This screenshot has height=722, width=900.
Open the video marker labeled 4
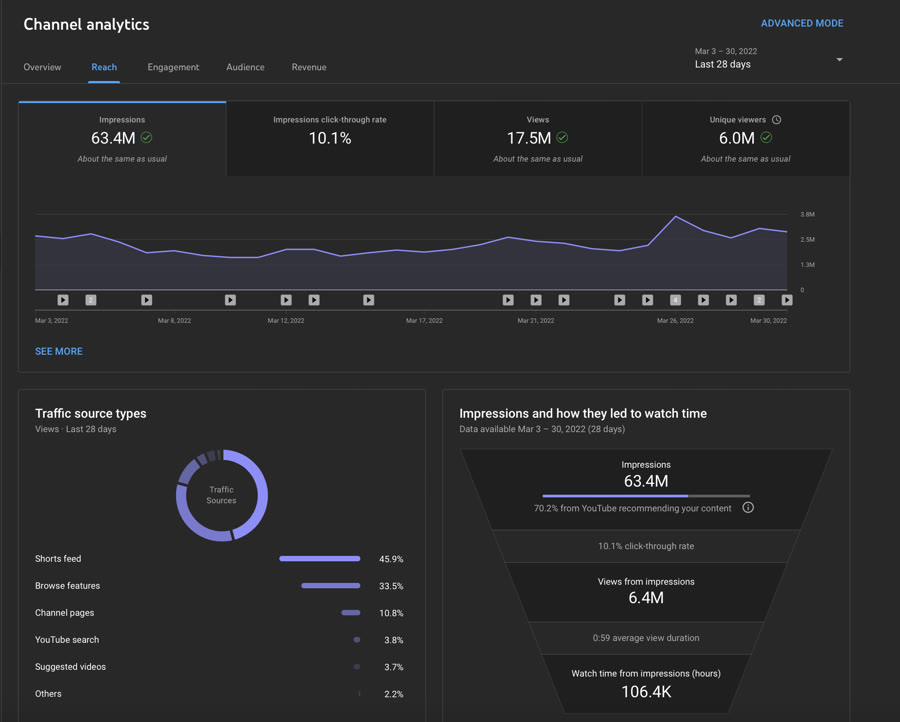(676, 300)
